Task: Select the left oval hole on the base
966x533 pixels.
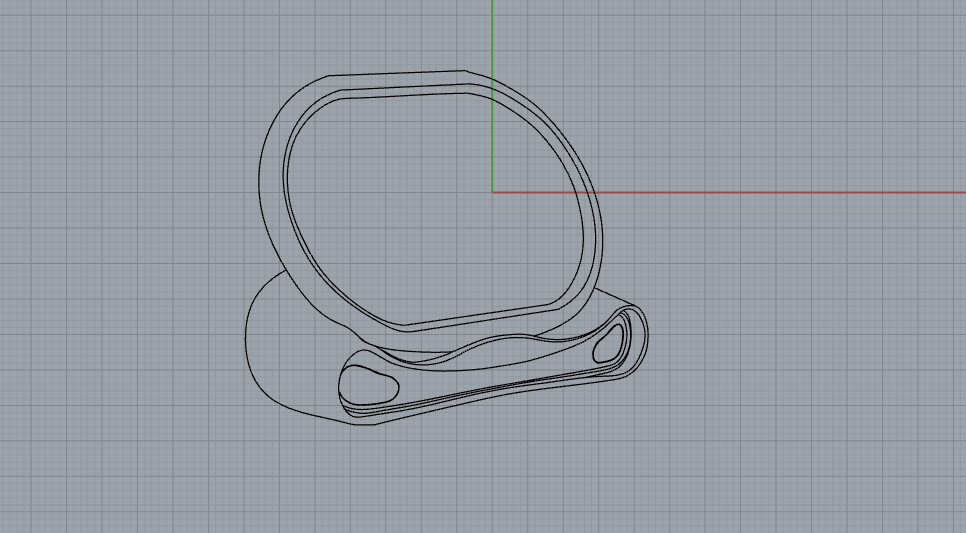Action: coord(367,382)
